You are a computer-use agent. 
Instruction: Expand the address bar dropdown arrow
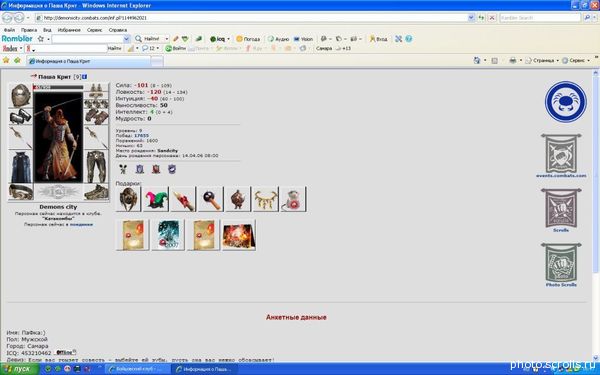click(x=471, y=18)
